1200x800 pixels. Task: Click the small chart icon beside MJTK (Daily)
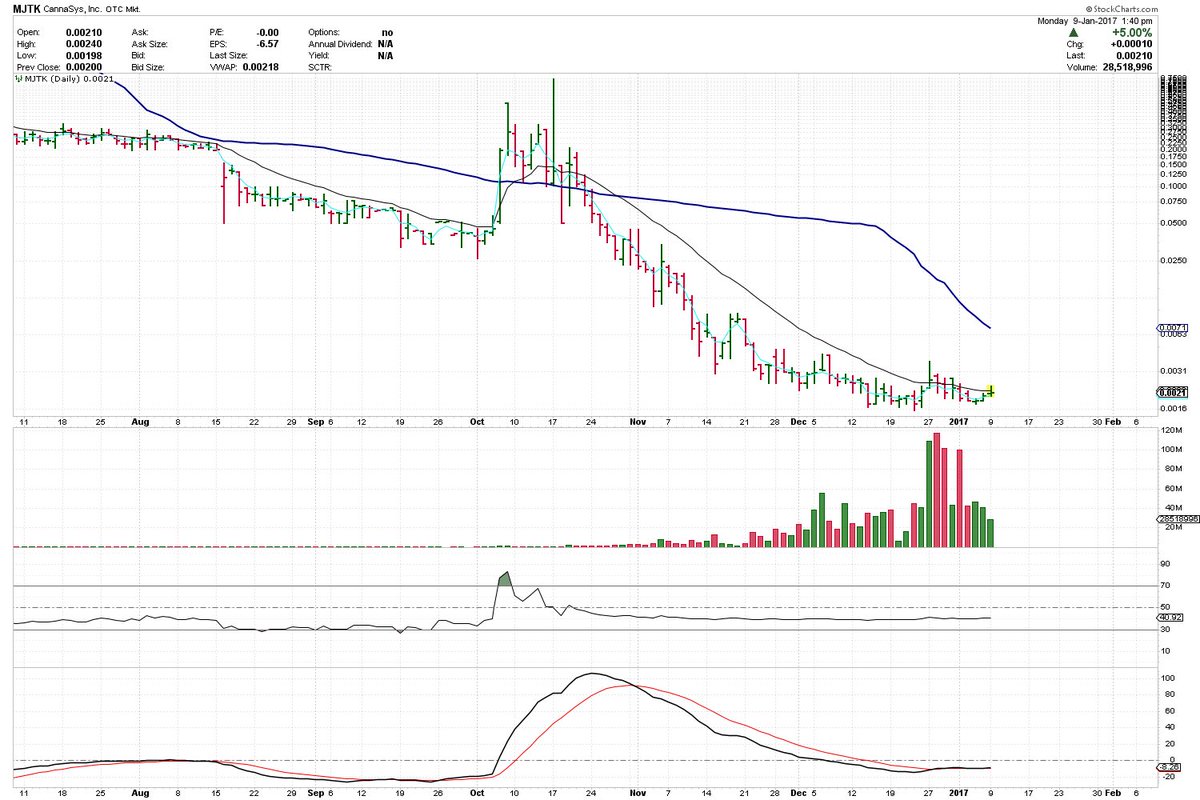tap(20, 80)
